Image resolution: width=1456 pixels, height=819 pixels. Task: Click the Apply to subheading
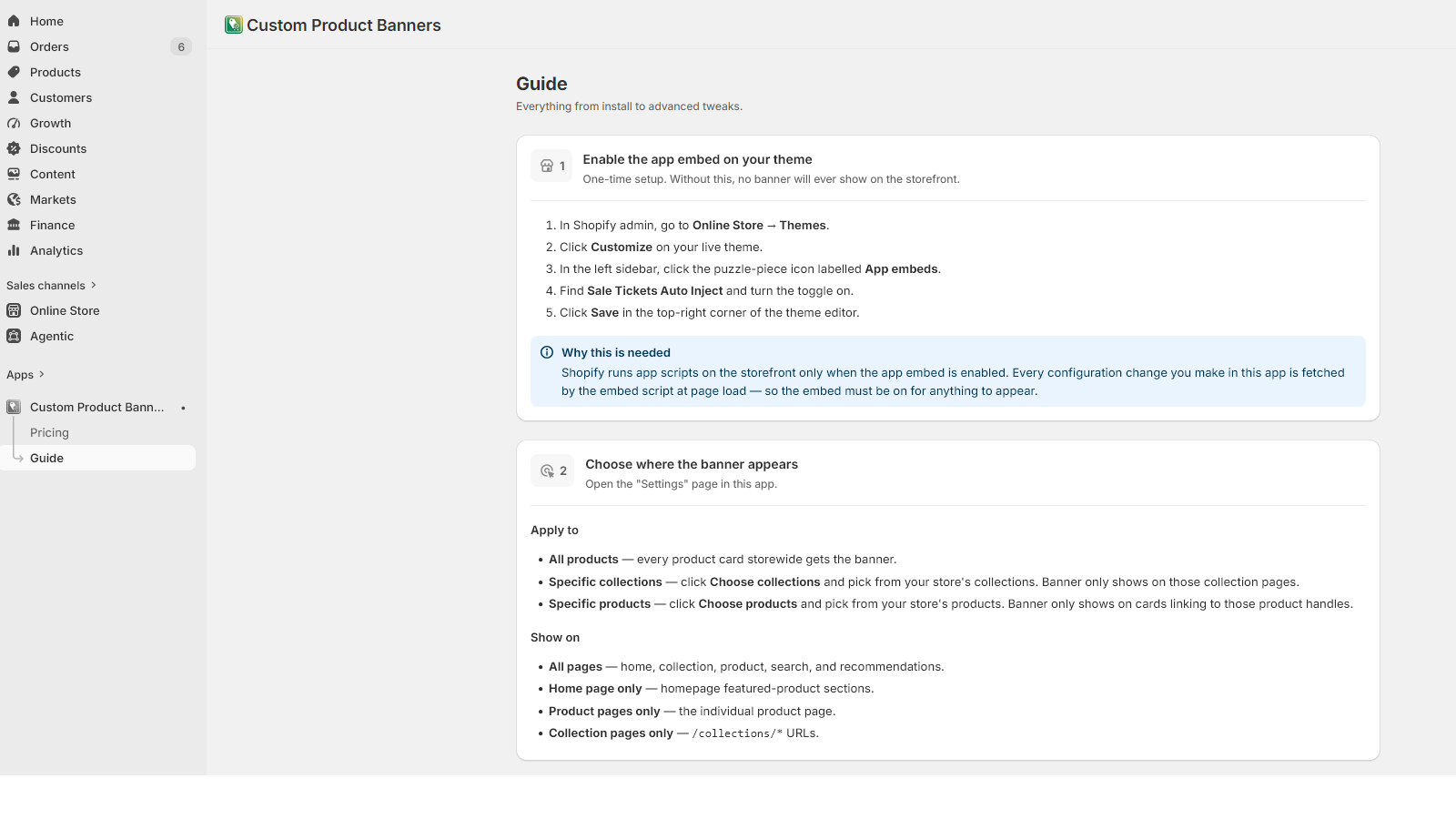coord(554,530)
